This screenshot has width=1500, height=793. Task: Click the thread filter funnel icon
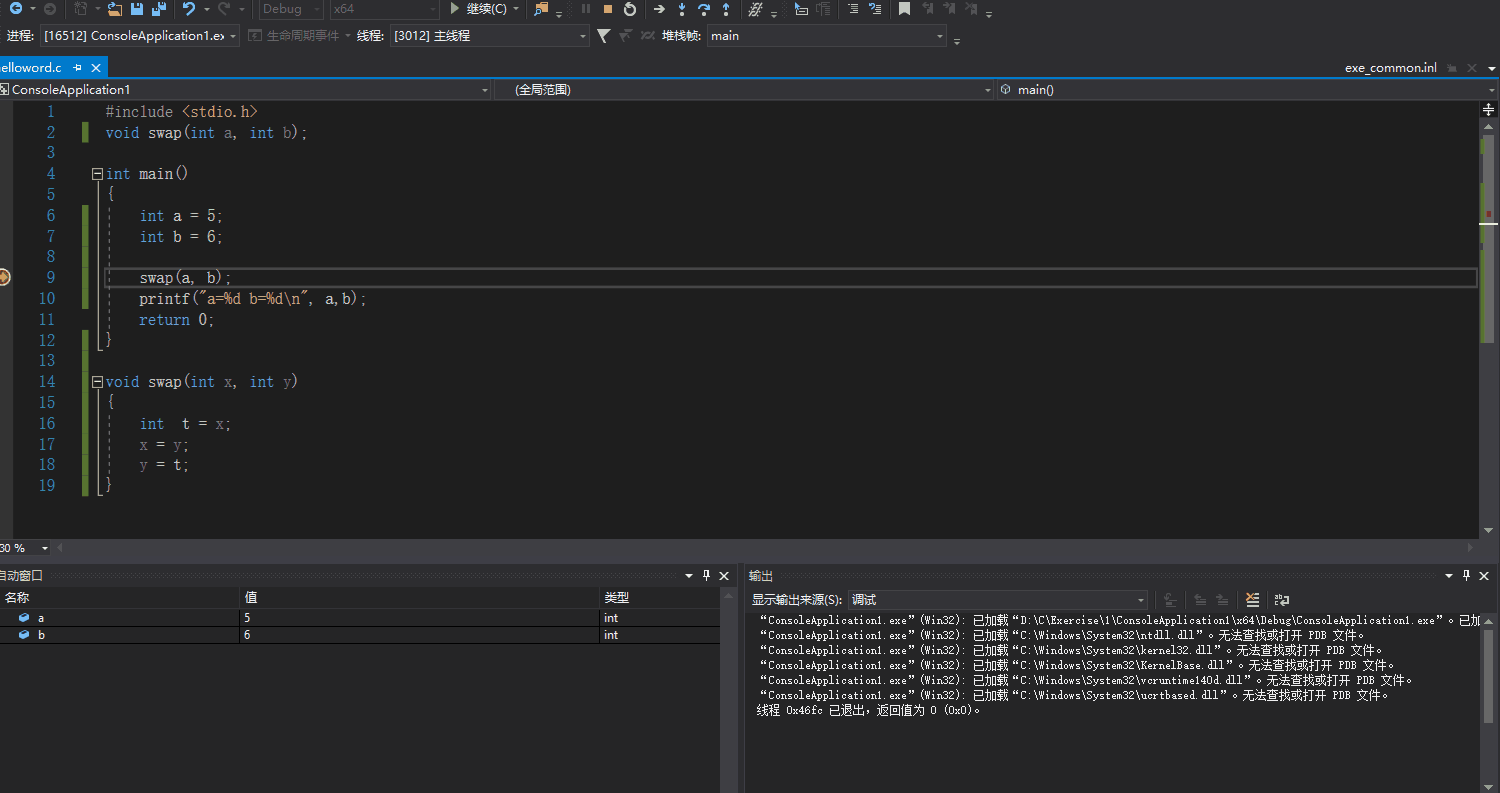(603, 35)
